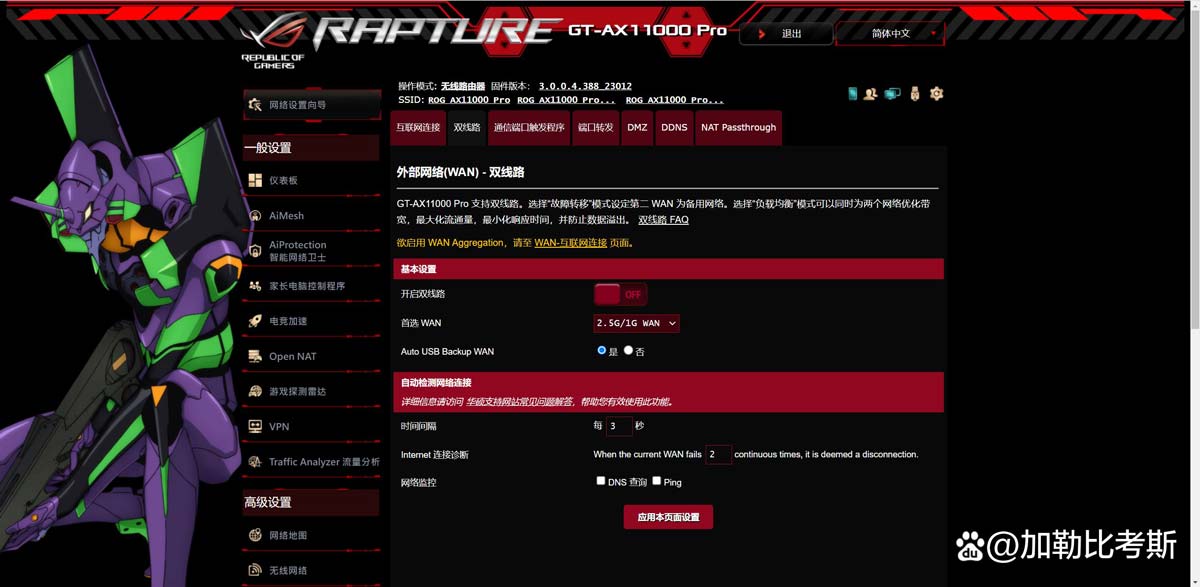The width and height of the screenshot is (1200, 587).
Task: Open the 双线路 FAQ link
Action: click(663, 219)
